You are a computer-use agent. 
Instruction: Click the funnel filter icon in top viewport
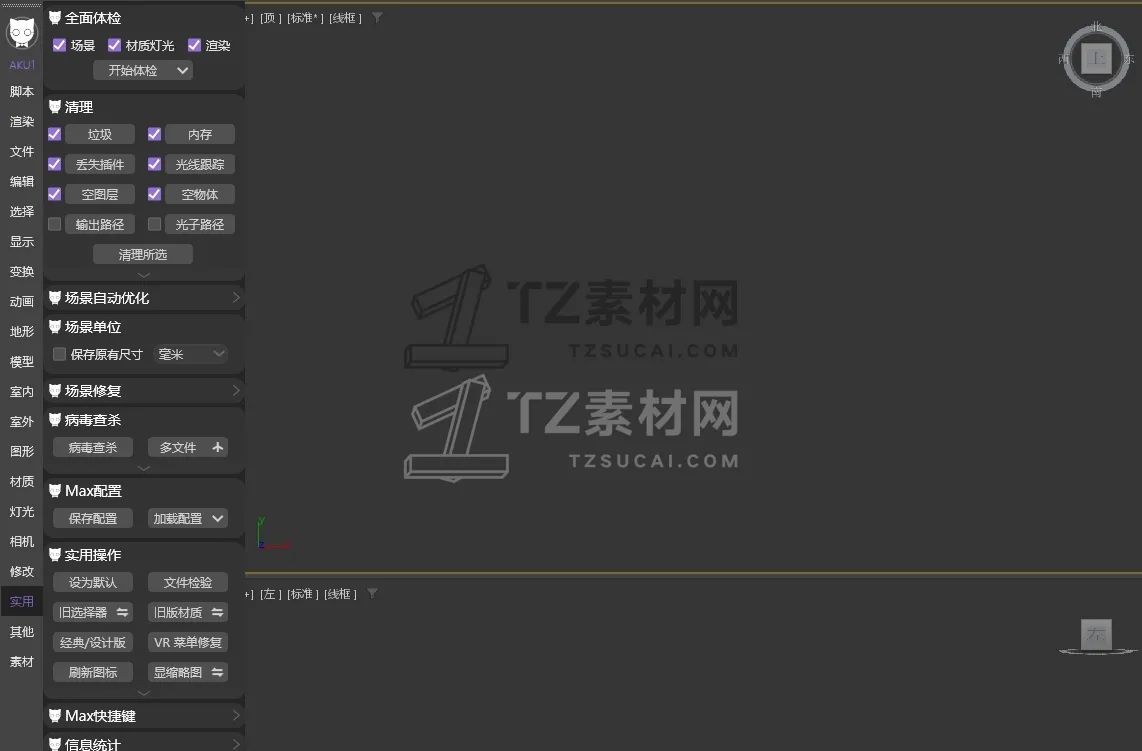tap(376, 17)
